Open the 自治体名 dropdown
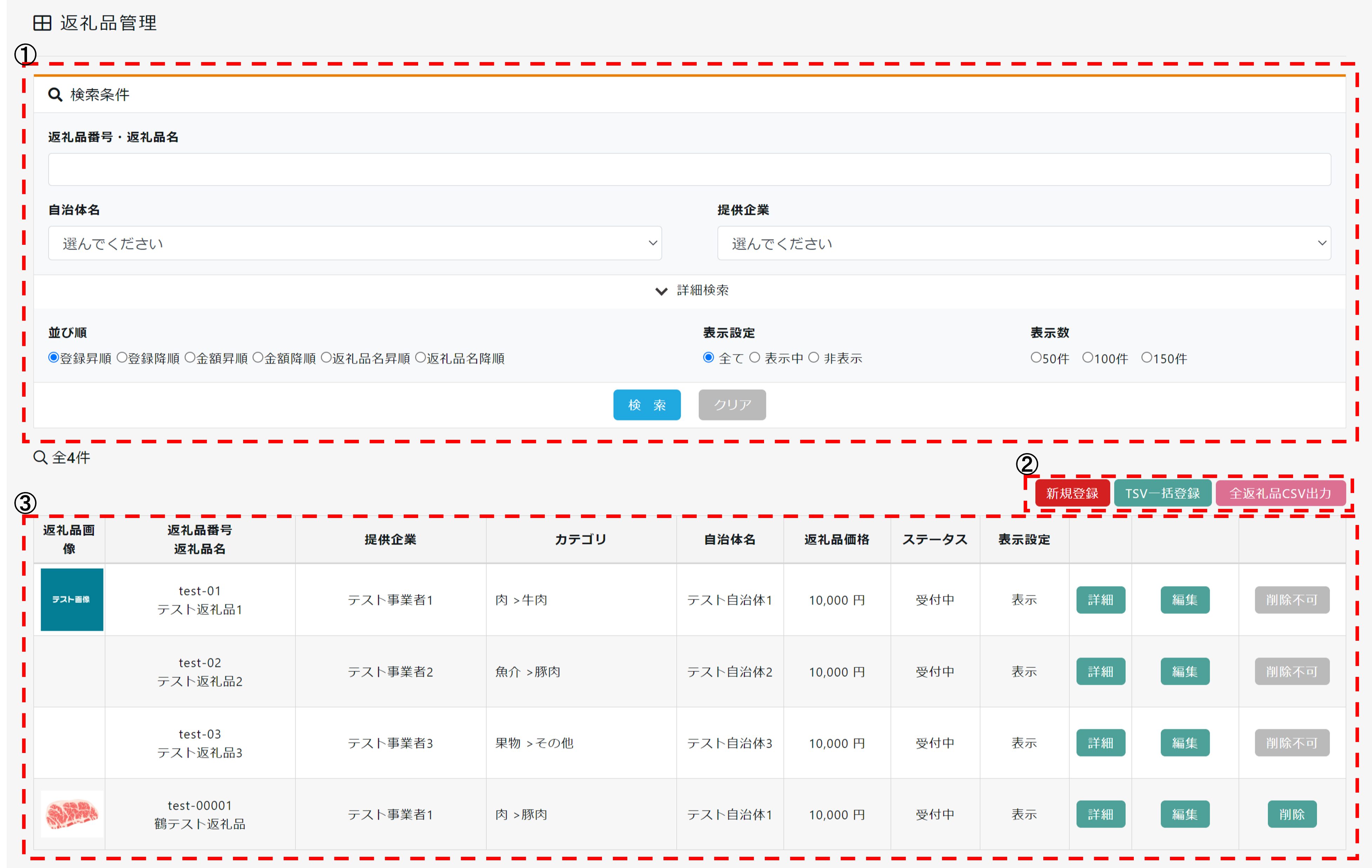The image size is (1372, 868). coord(354,243)
